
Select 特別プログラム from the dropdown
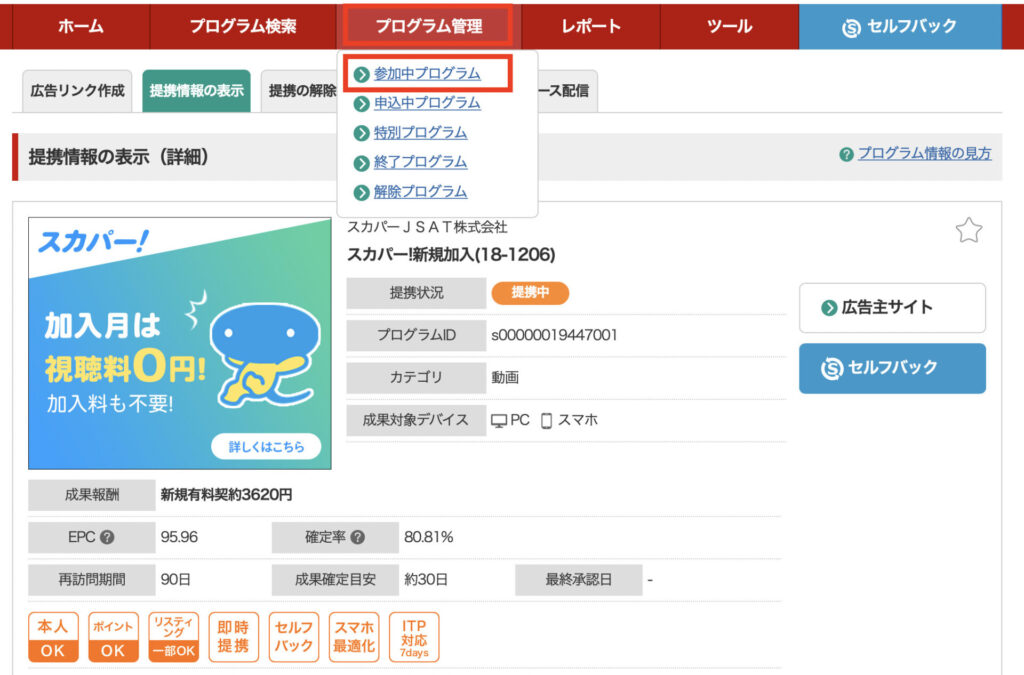coord(420,133)
